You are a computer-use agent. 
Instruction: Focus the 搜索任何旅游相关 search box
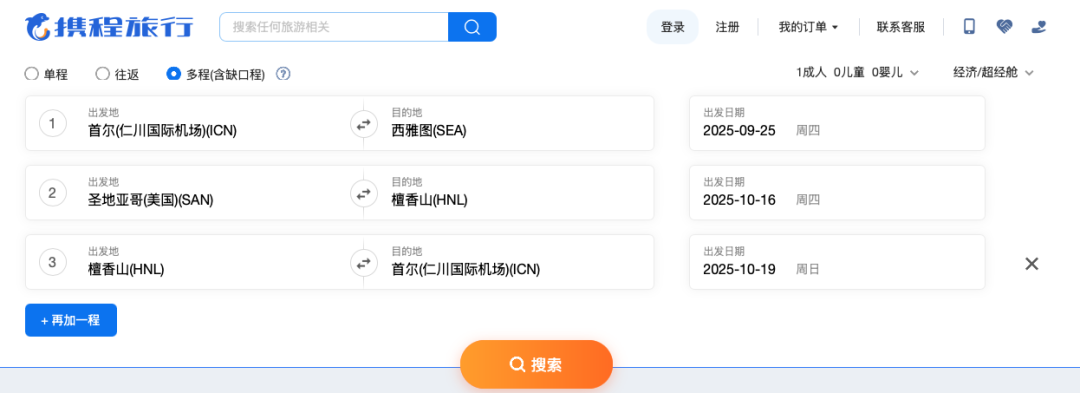pyautogui.click(x=334, y=27)
